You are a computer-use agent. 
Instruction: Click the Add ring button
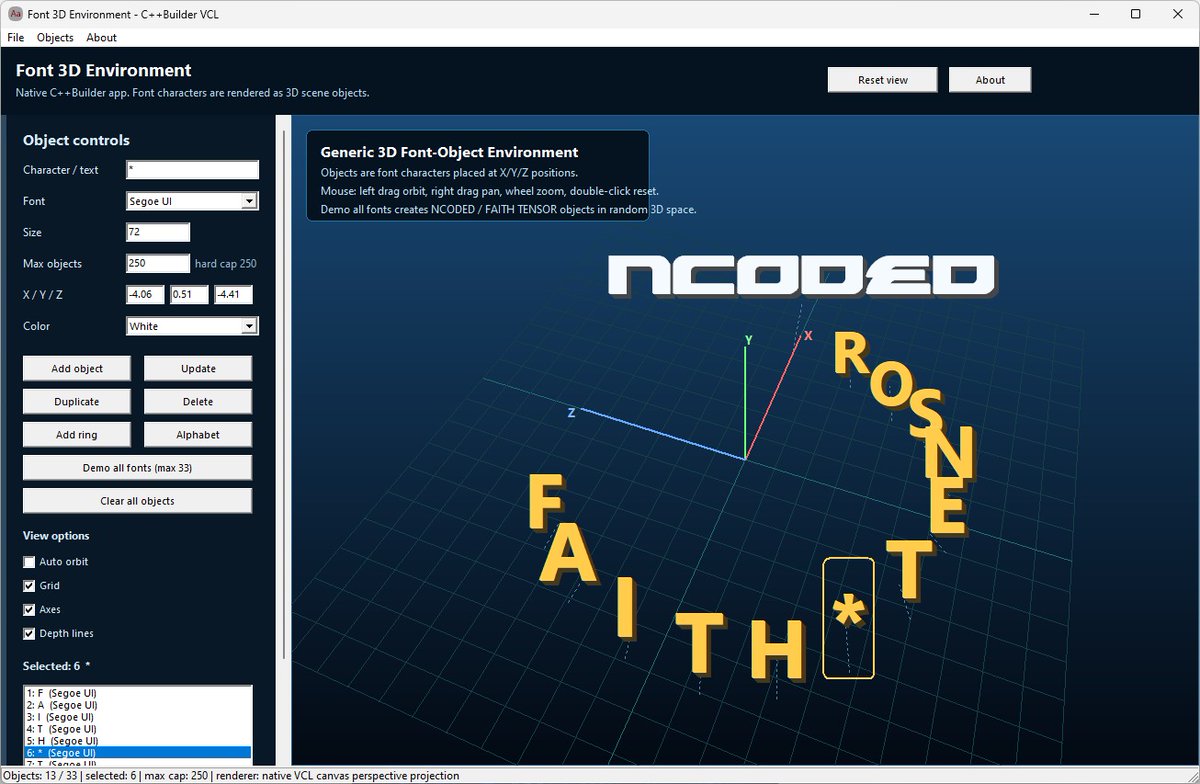77,434
